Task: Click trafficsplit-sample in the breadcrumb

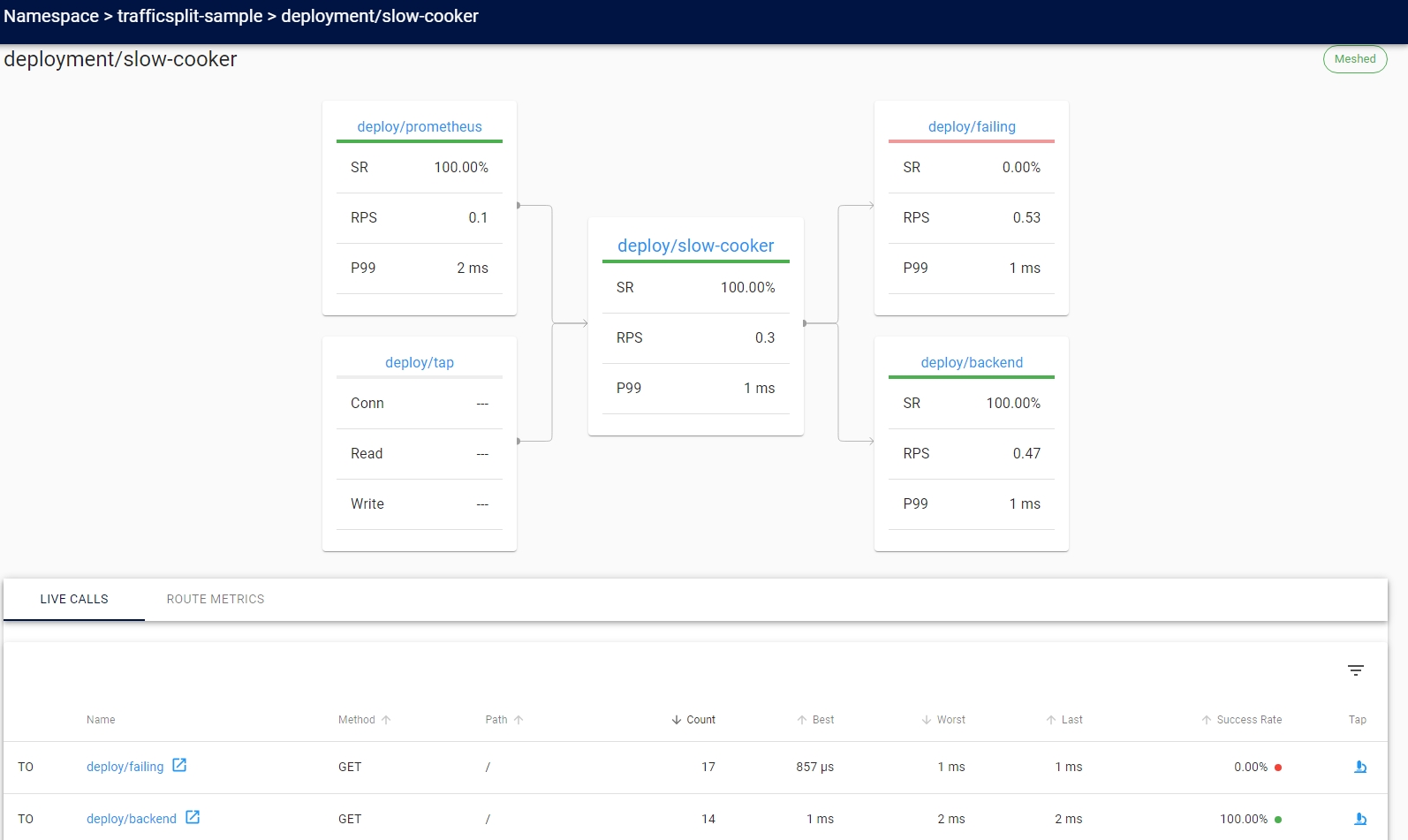Action: (x=190, y=16)
